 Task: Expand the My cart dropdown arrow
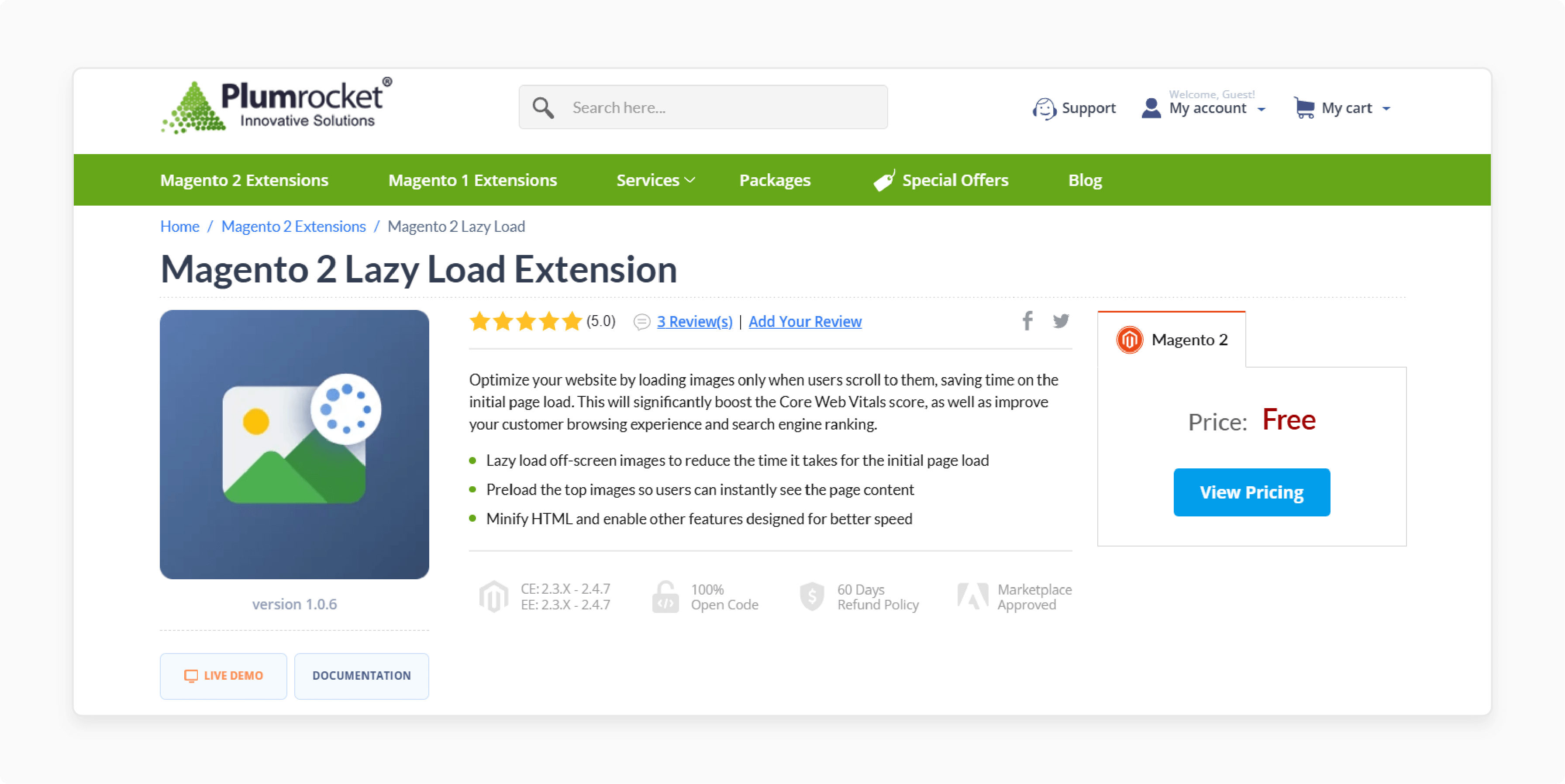[1386, 109]
